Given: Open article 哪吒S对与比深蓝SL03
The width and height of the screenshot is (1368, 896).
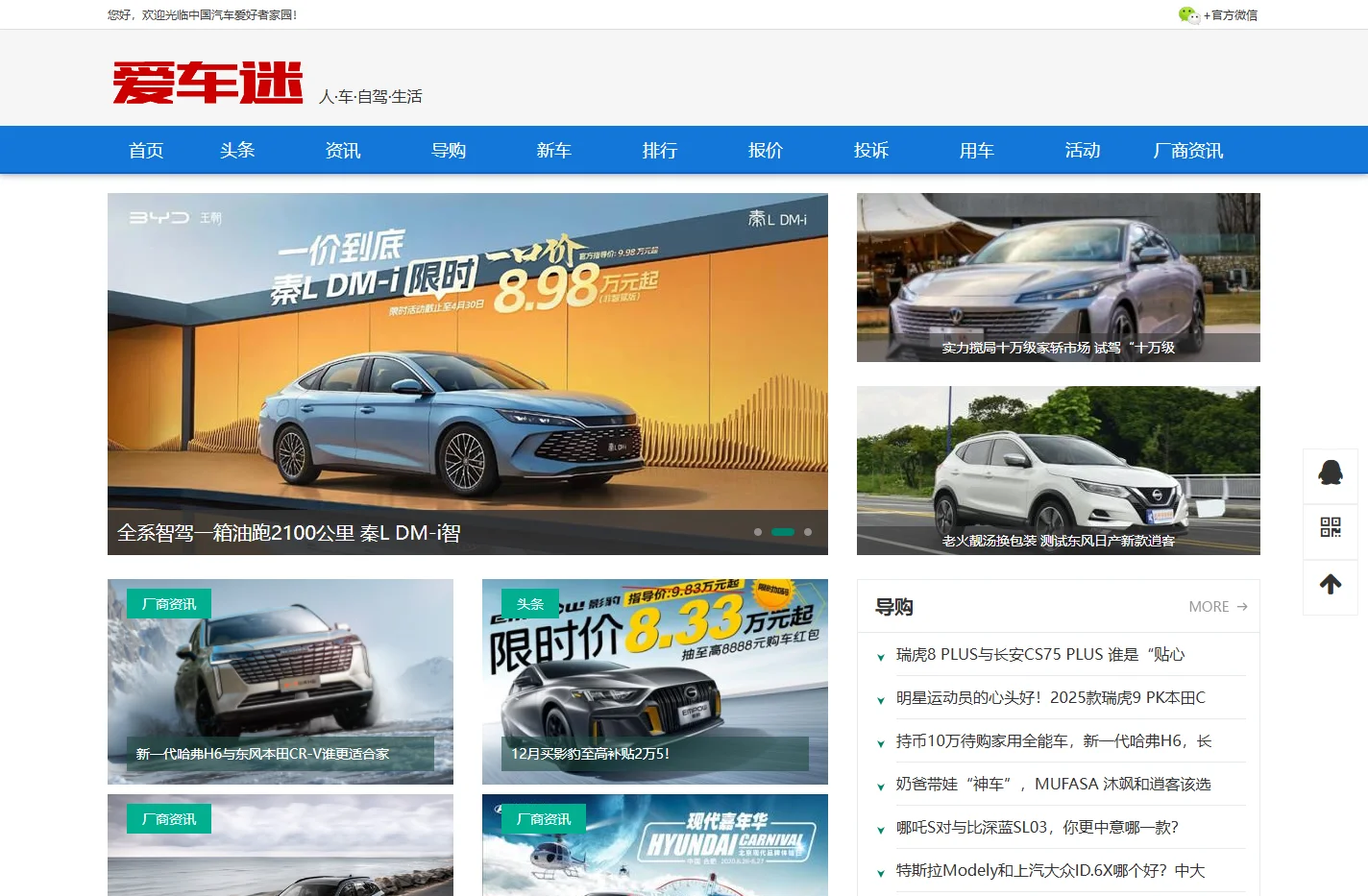Looking at the screenshot, I should click(1038, 828).
